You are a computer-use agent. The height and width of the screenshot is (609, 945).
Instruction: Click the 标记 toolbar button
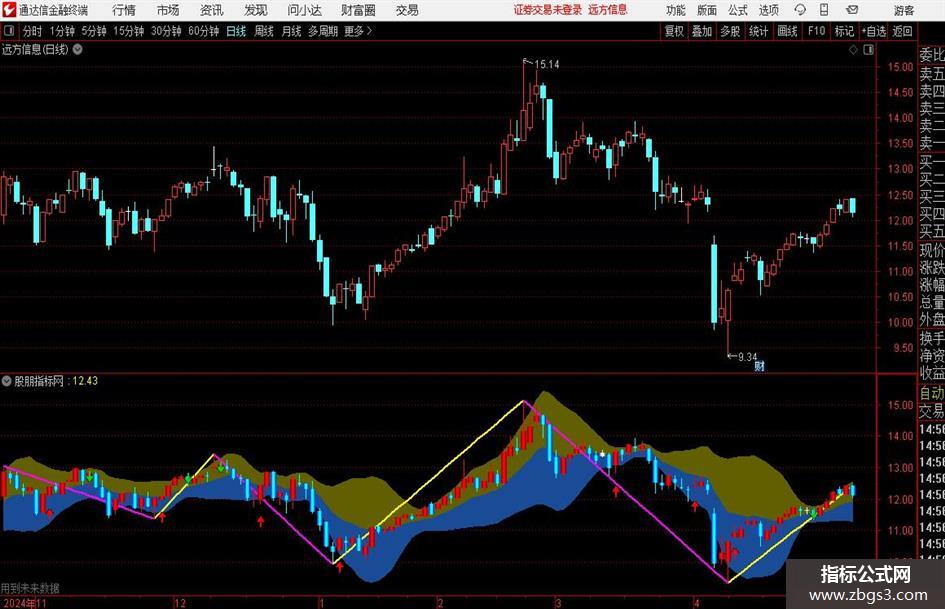844,31
